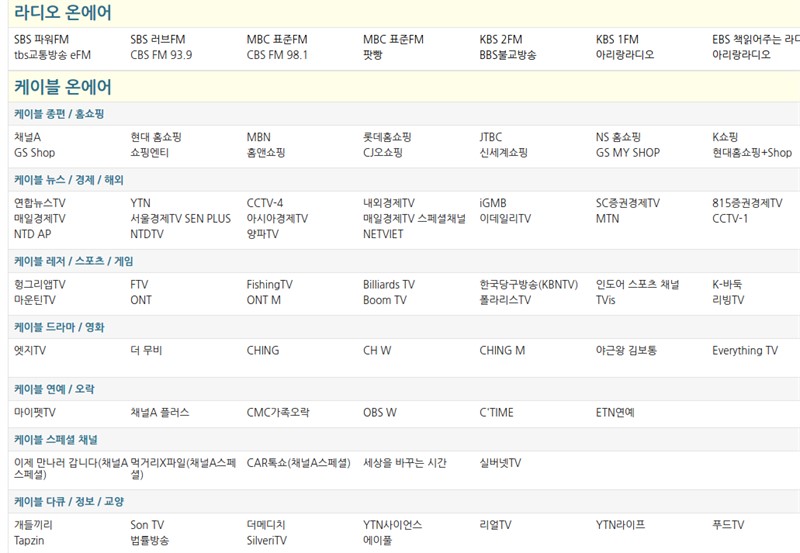Open CJ오쇼핑 channel
800x553 pixels.
coord(383,153)
